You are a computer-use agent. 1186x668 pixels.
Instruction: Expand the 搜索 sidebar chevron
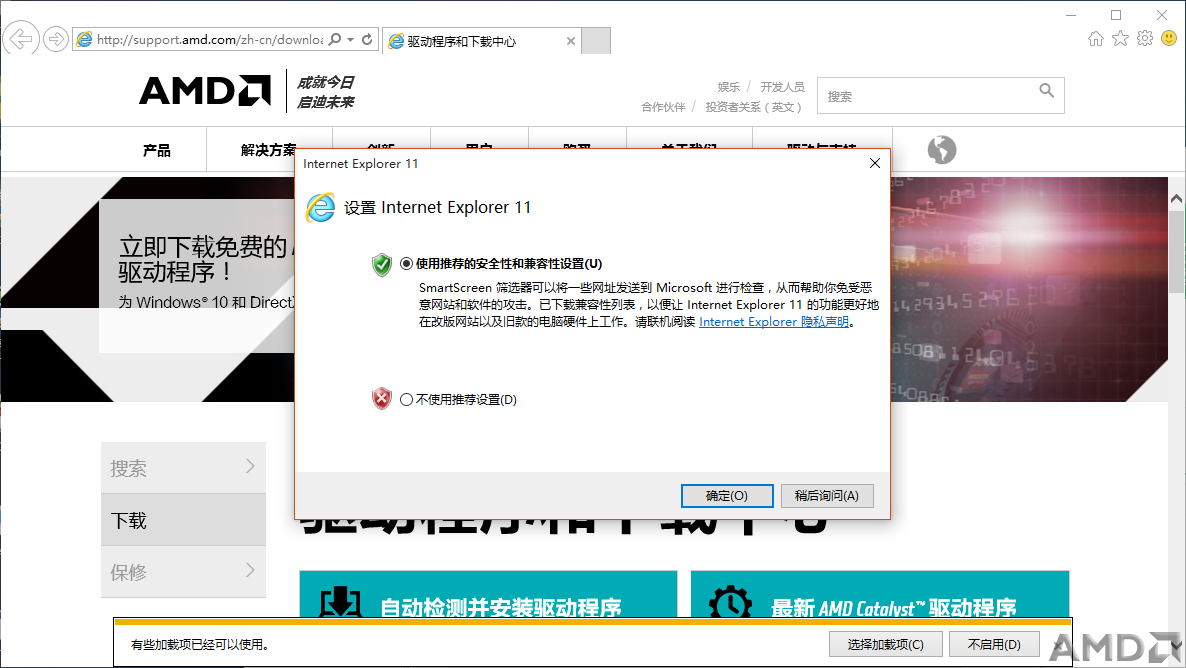pos(250,466)
